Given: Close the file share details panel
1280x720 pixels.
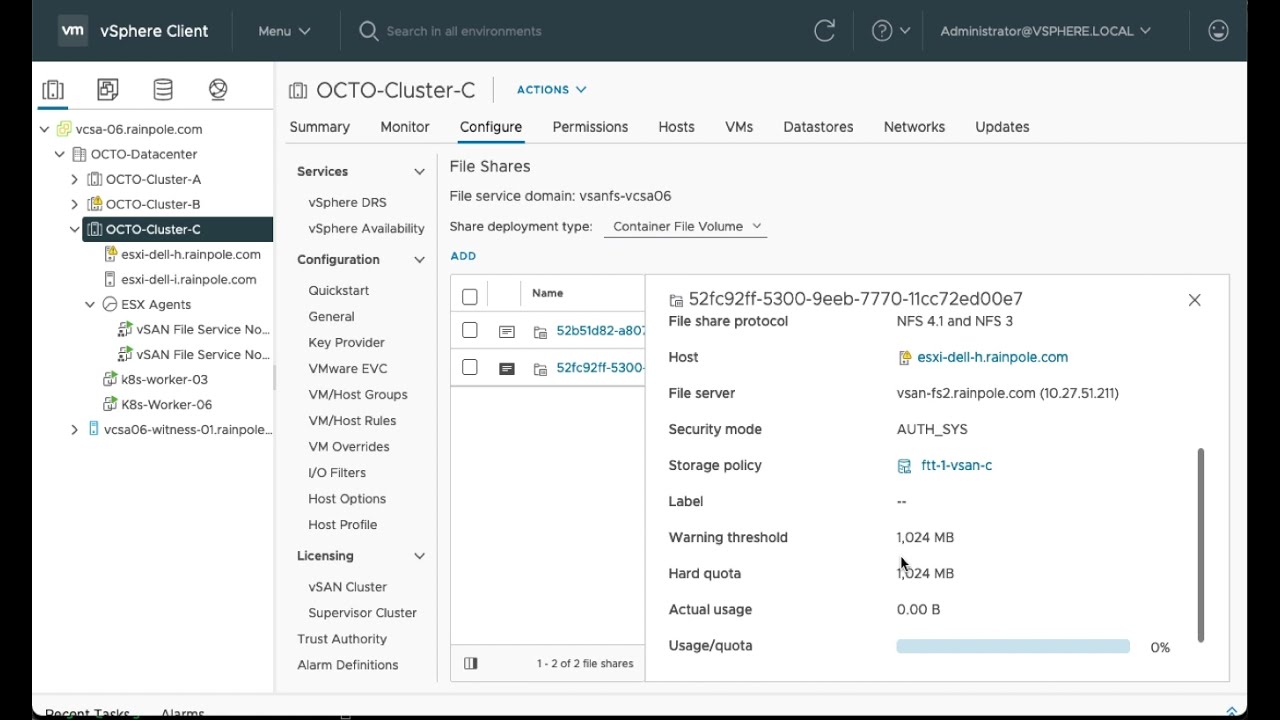Looking at the screenshot, I should [1194, 300].
